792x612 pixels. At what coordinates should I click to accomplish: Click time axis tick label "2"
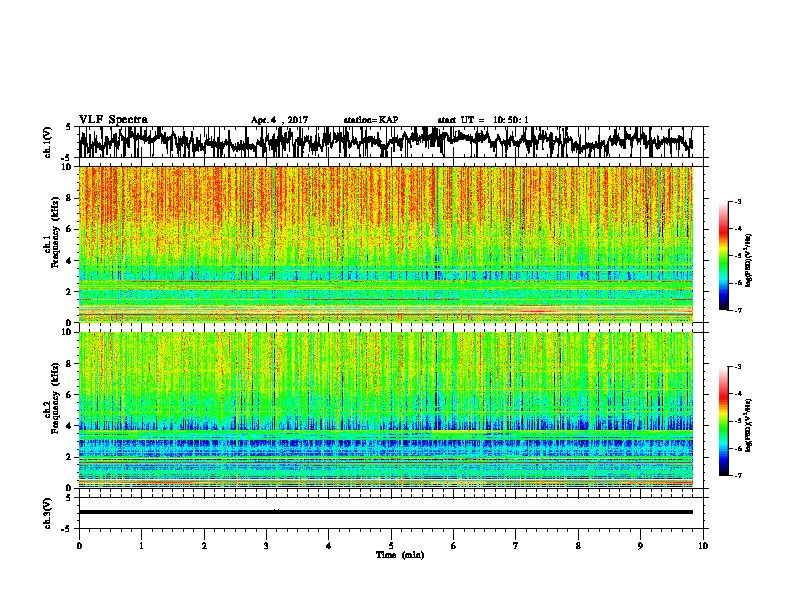point(204,546)
